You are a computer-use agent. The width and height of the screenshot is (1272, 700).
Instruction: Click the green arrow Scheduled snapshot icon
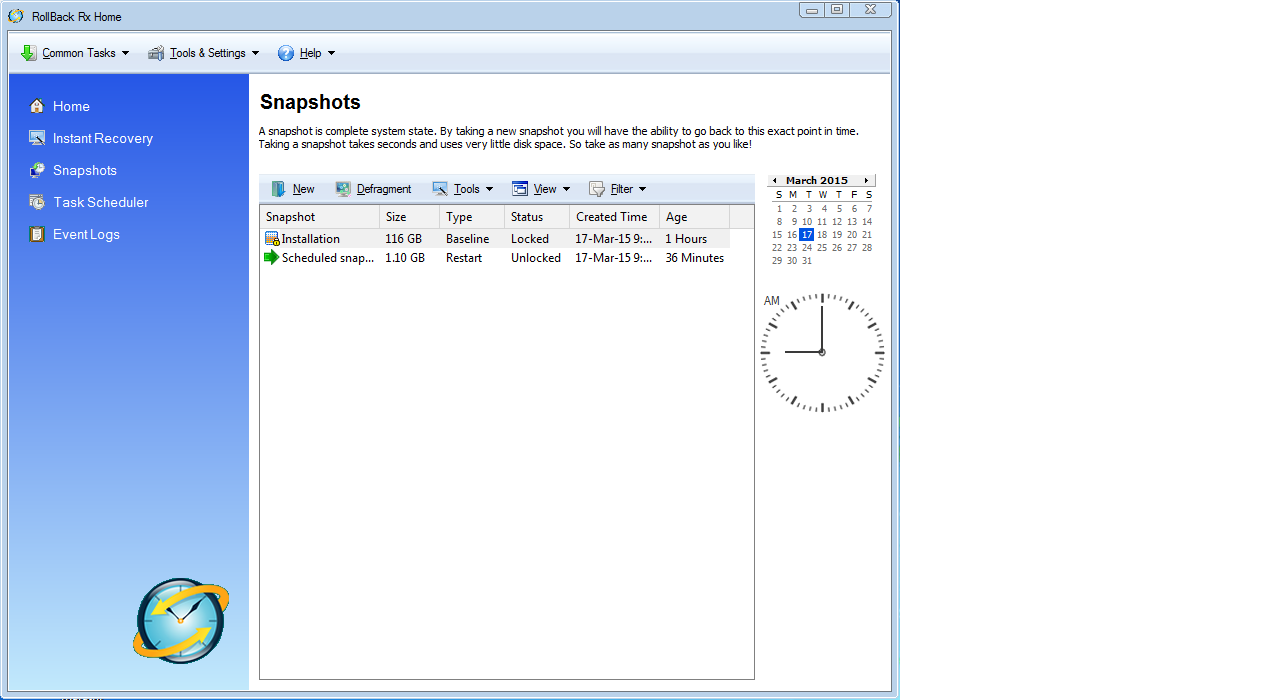[272, 258]
